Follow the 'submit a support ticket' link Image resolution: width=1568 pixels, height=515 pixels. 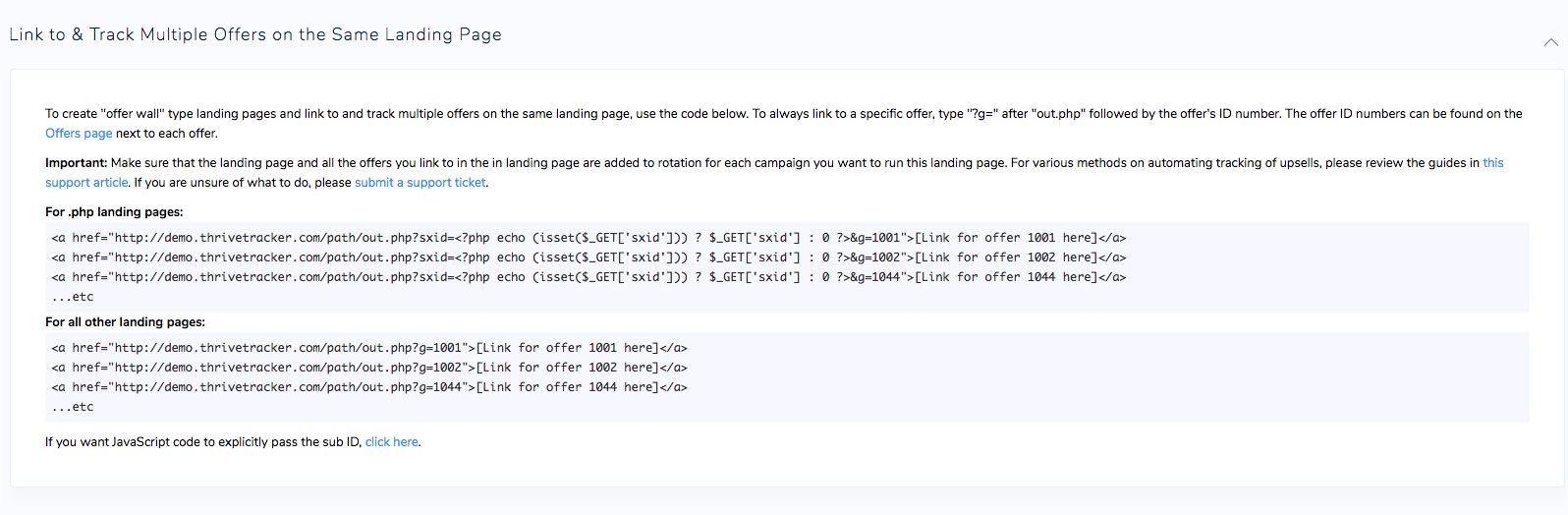pyautogui.click(x=420, y=183)
